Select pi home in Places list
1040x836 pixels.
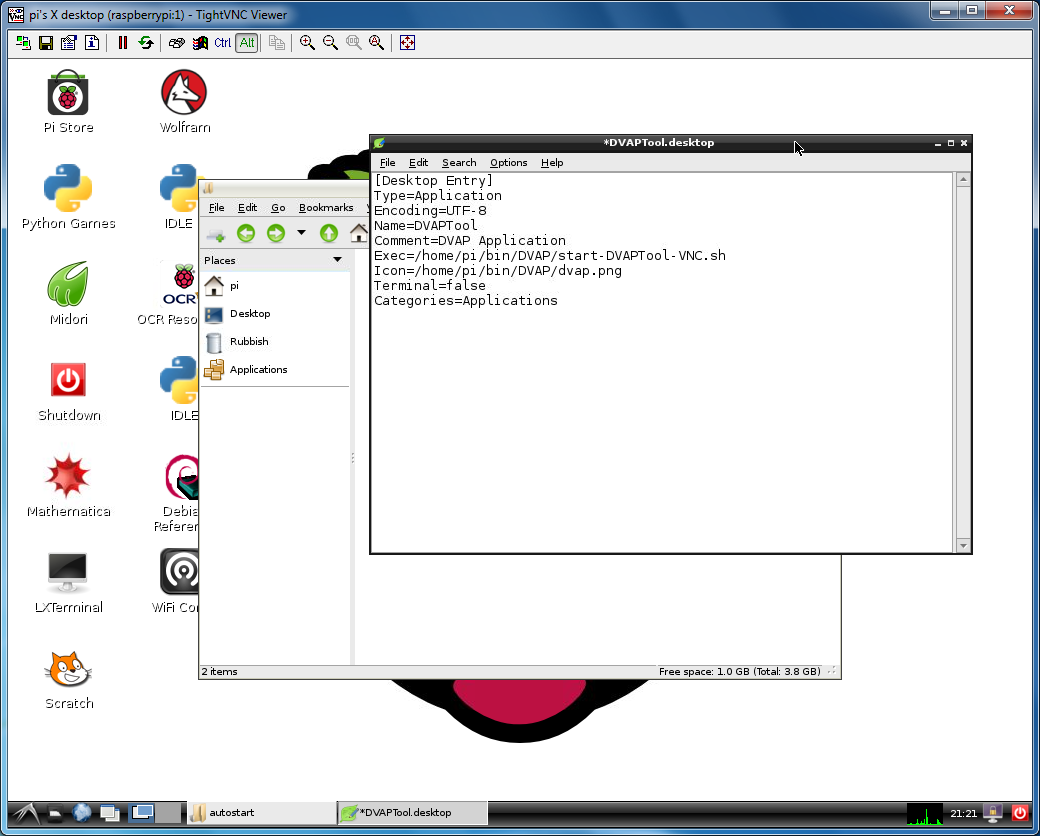(x=275, y=286)
